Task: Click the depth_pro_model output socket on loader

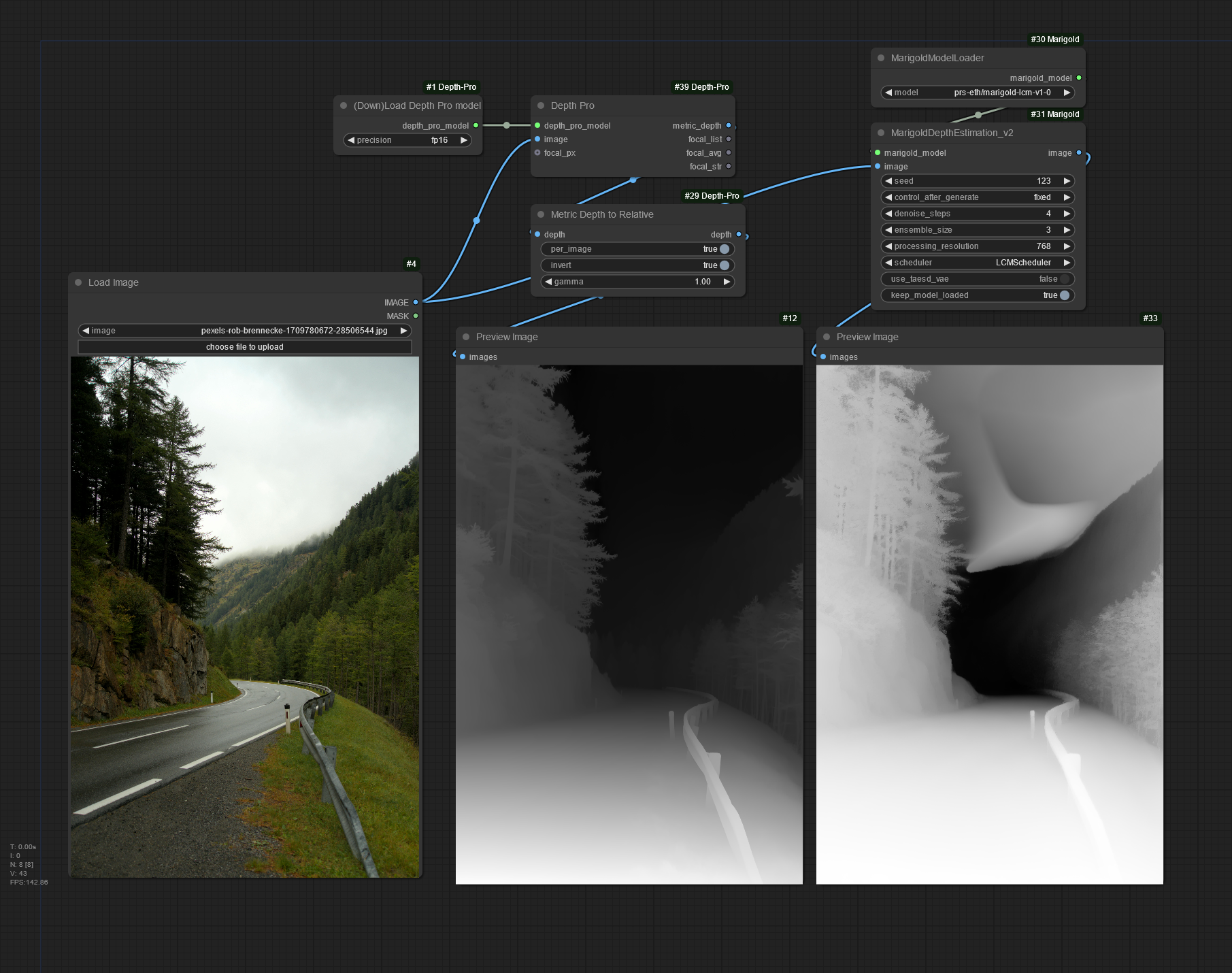Action: click(x=476, y=125)
